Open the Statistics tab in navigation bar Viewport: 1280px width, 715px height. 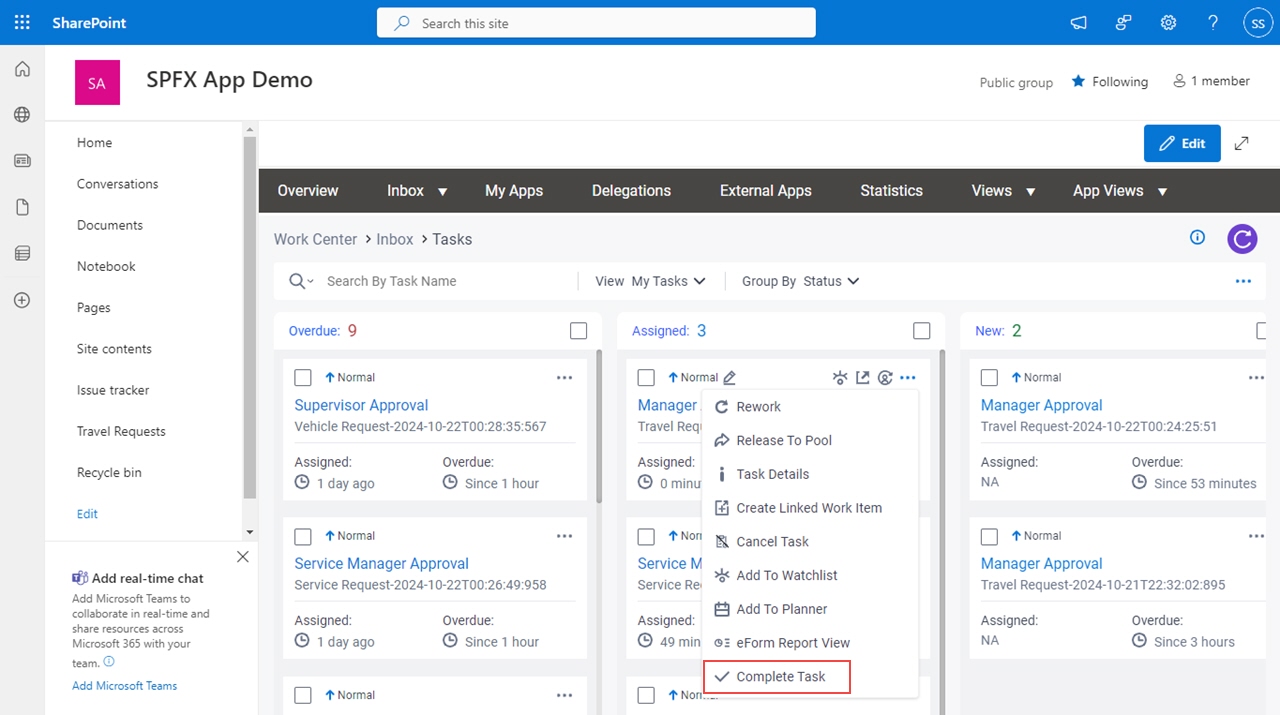point(891,191)
